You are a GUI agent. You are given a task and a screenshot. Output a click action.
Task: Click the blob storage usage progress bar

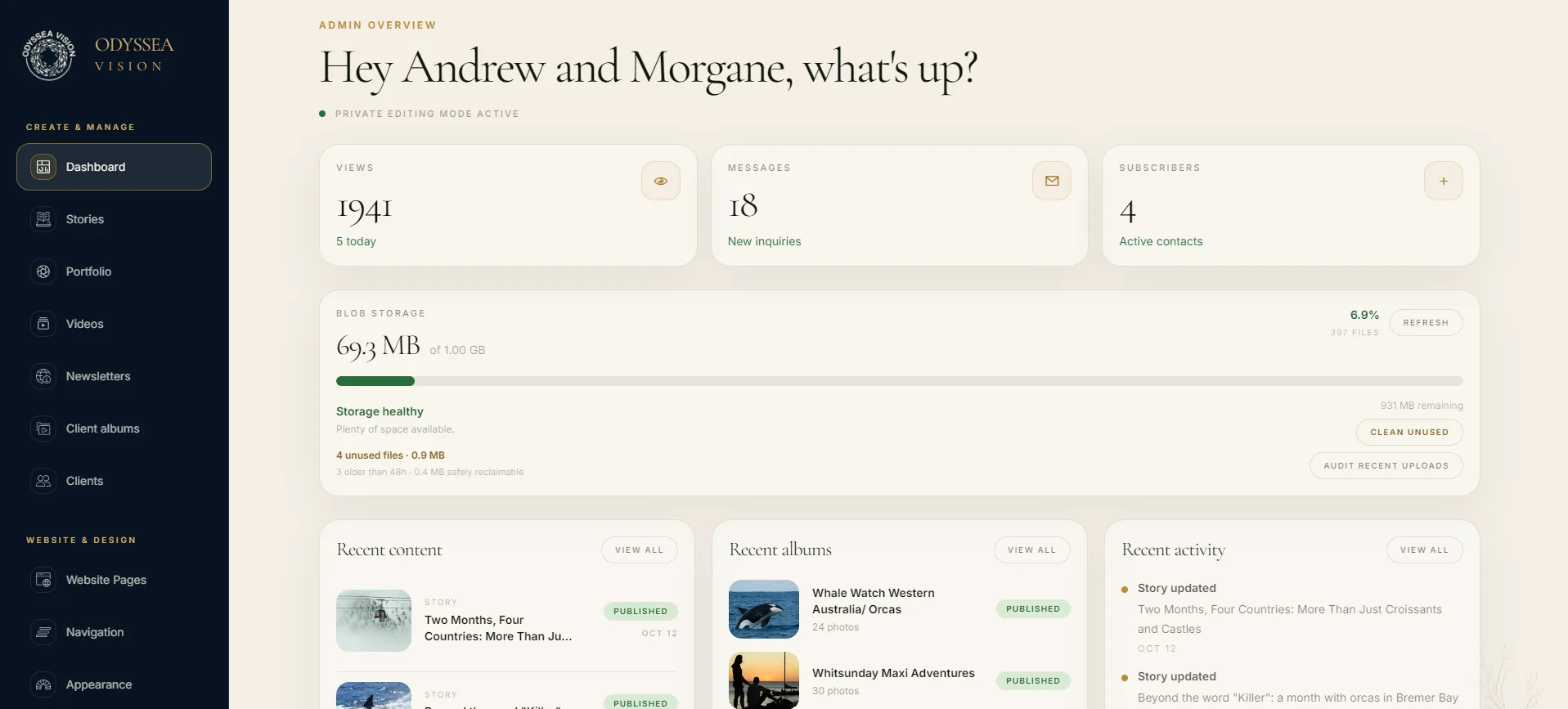point(900,381)
